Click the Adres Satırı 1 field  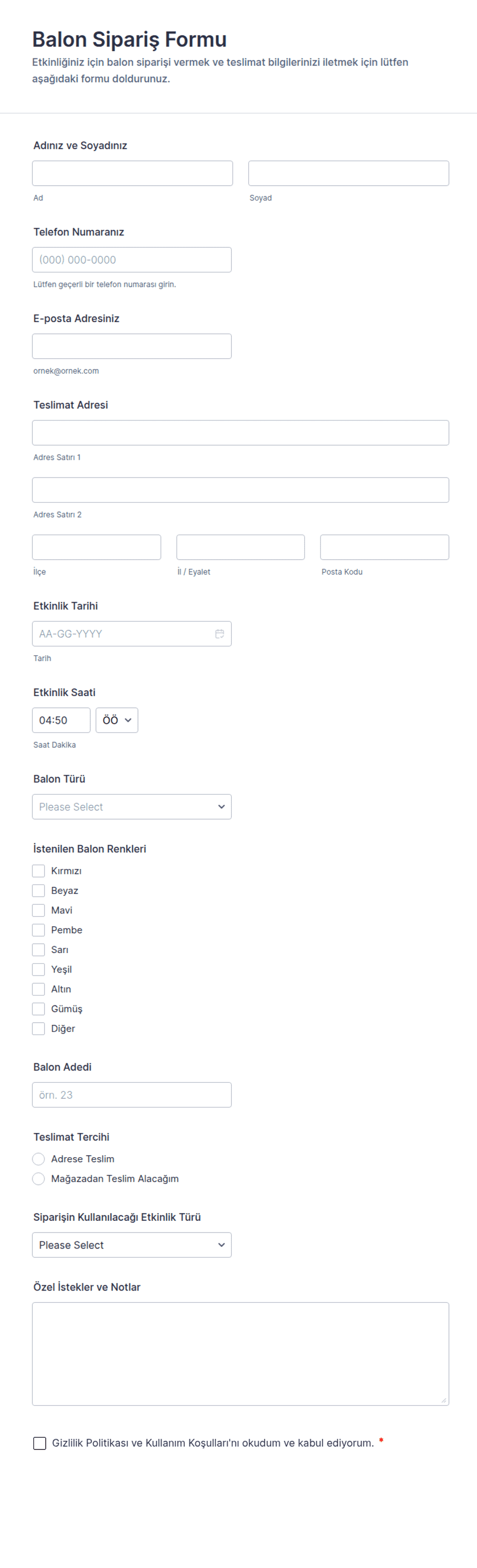click(241, 433)
